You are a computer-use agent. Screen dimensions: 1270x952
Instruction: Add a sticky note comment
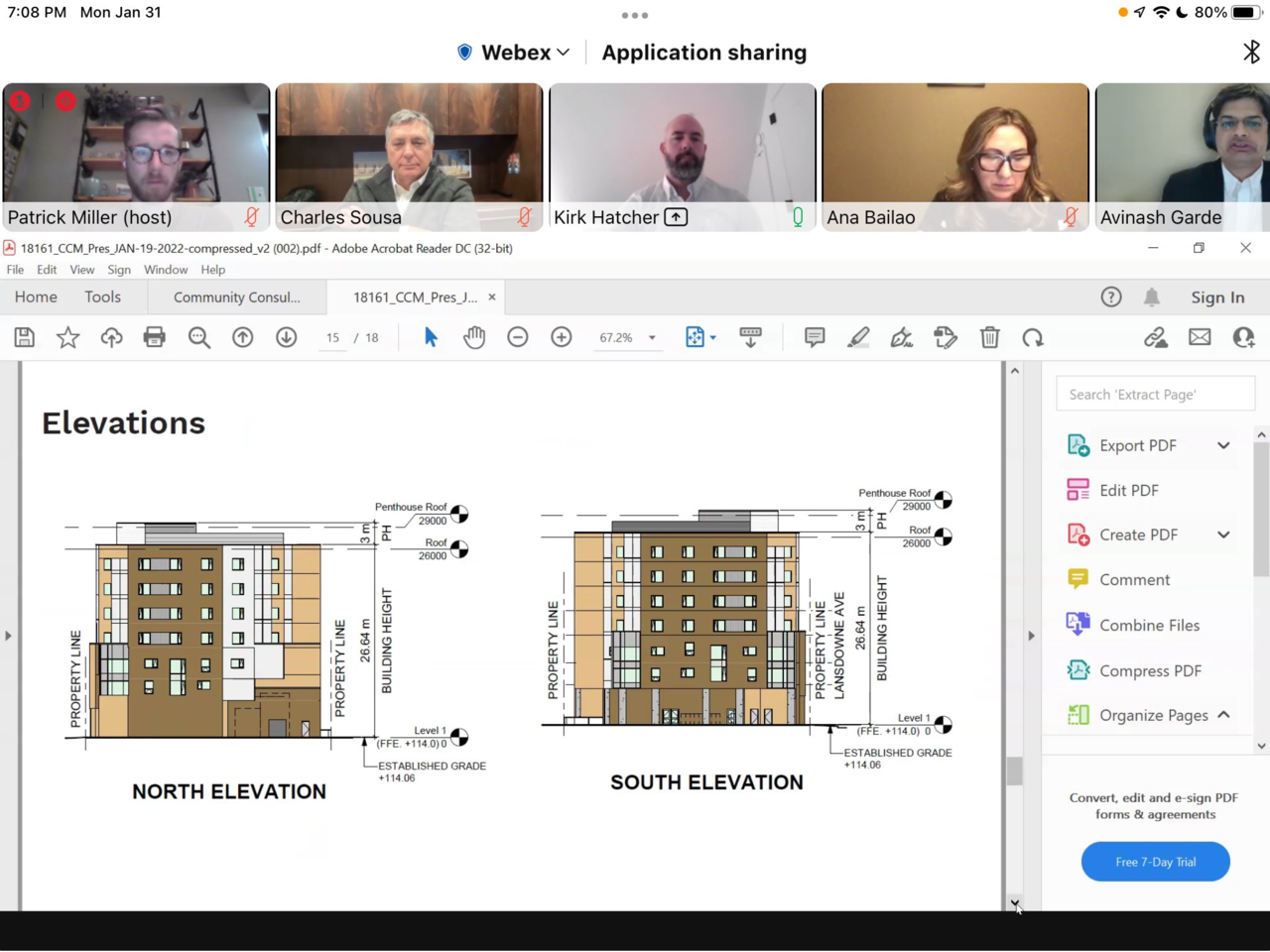[x=815, y=338]
